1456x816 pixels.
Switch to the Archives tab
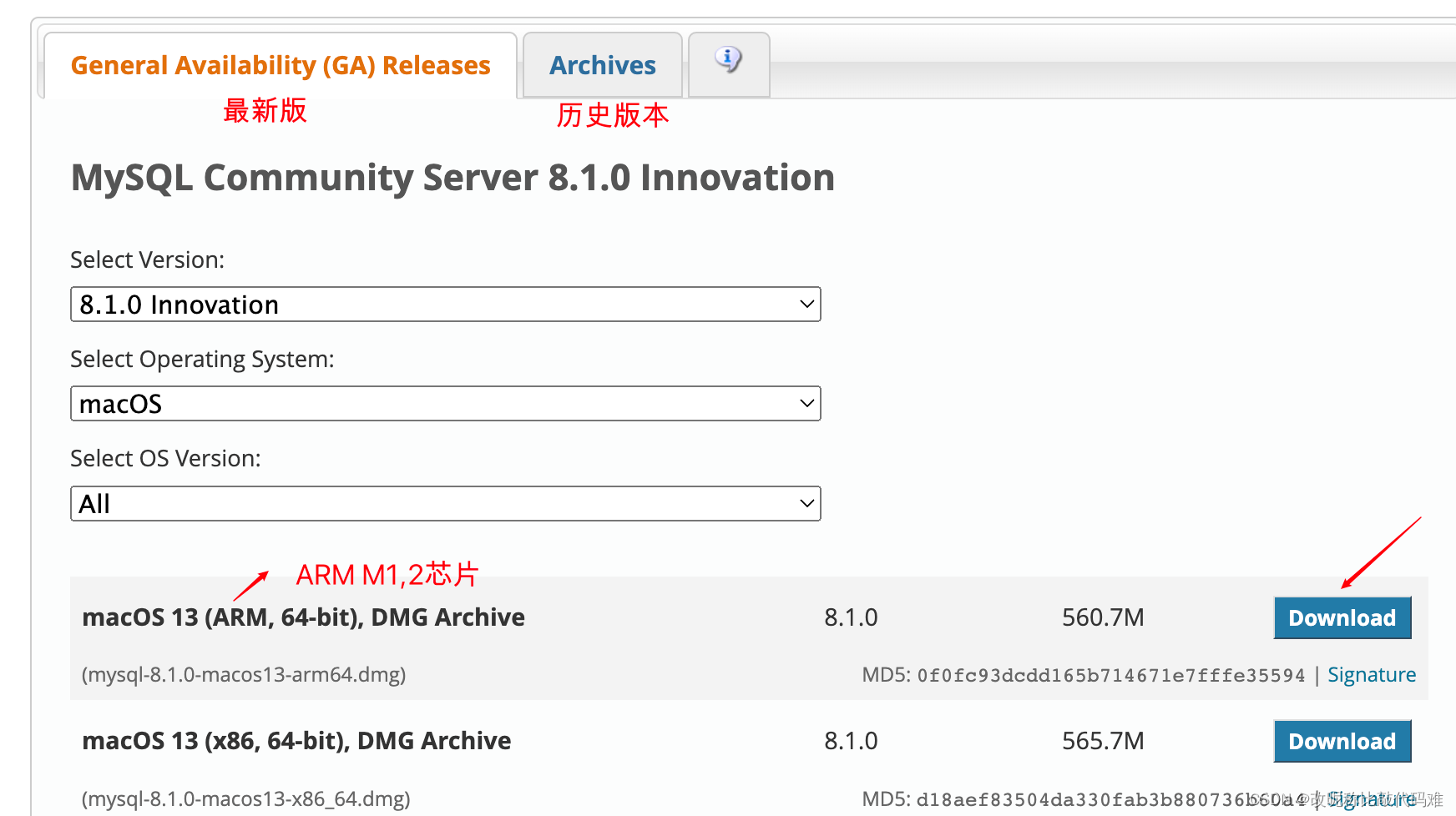[x=603, y=65]
